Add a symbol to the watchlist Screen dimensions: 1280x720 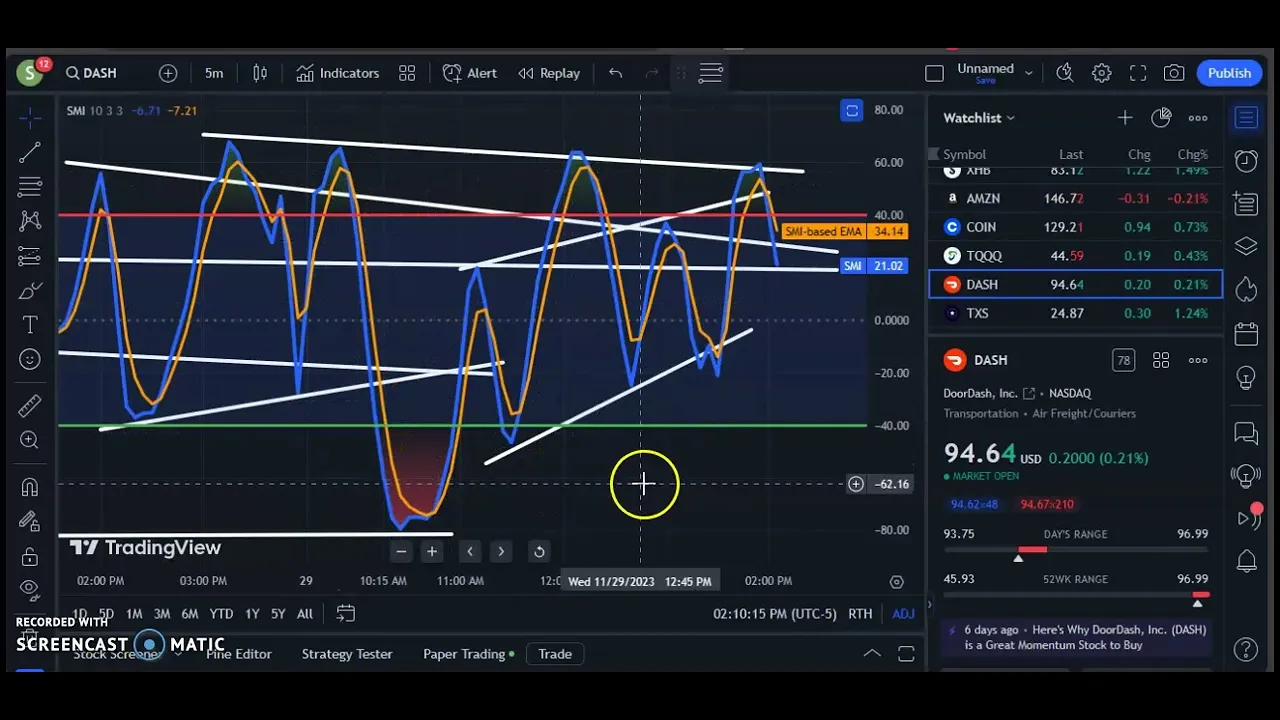pyautogui.click(x=1125, y=118)
